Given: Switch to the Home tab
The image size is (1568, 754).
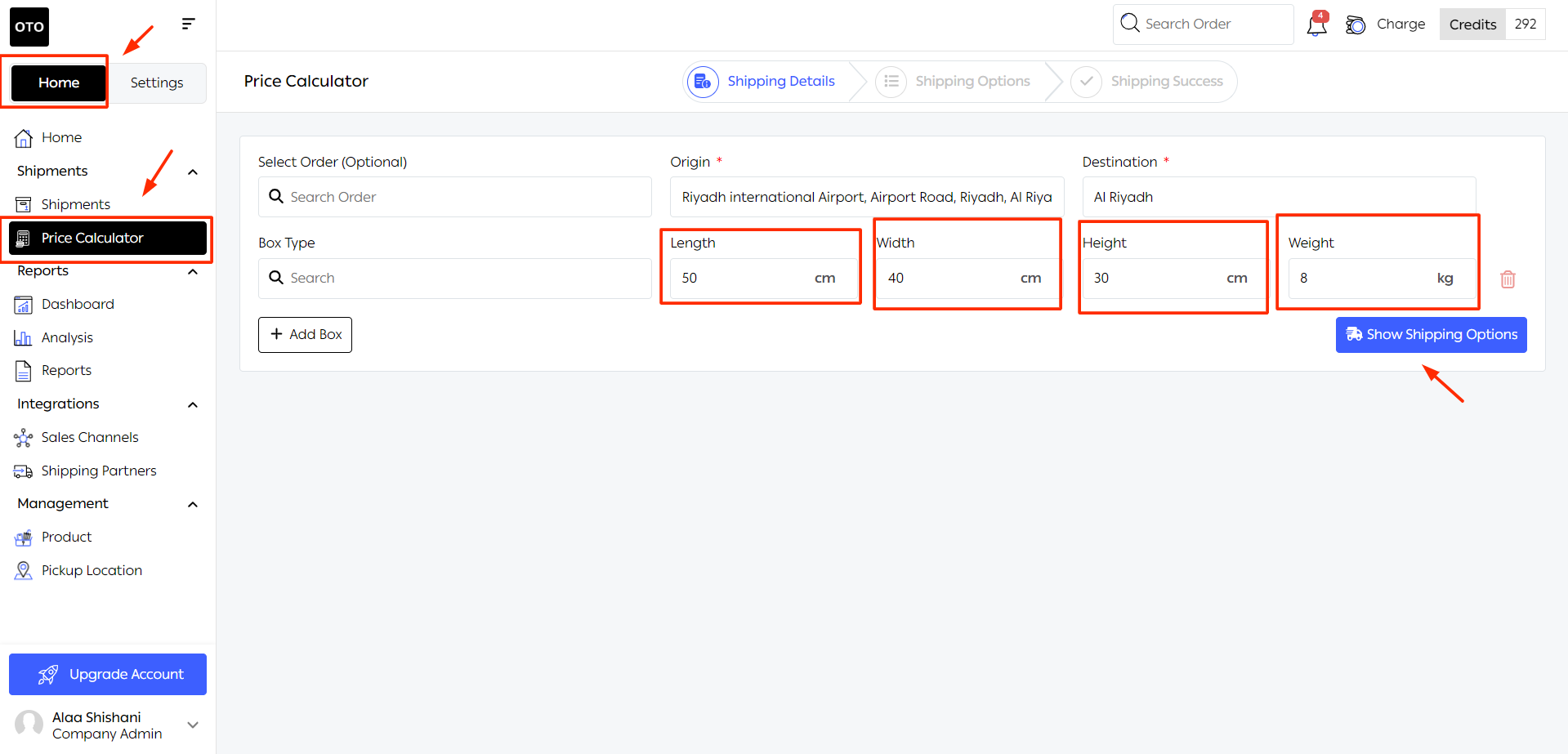Looking at the screenshot, I should [59, 83].
